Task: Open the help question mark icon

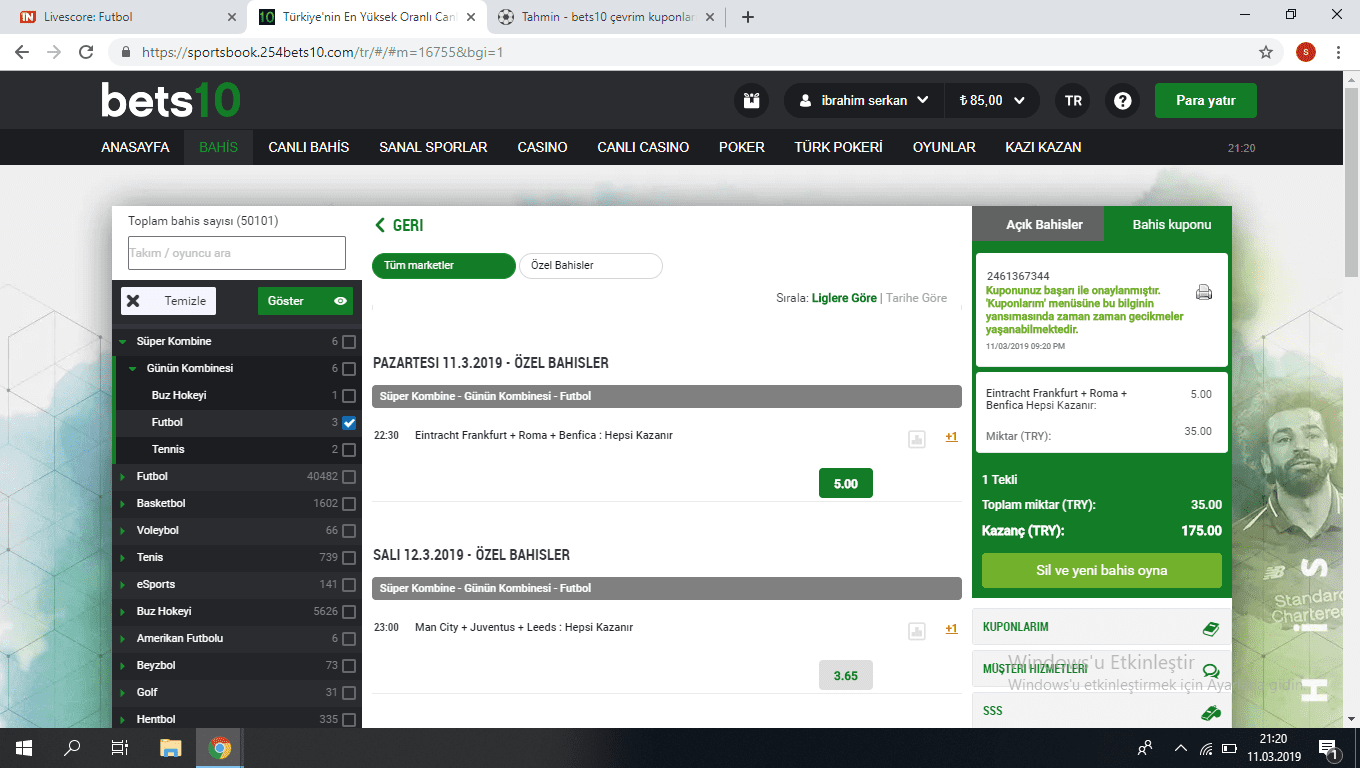Action: [1123, 100]
